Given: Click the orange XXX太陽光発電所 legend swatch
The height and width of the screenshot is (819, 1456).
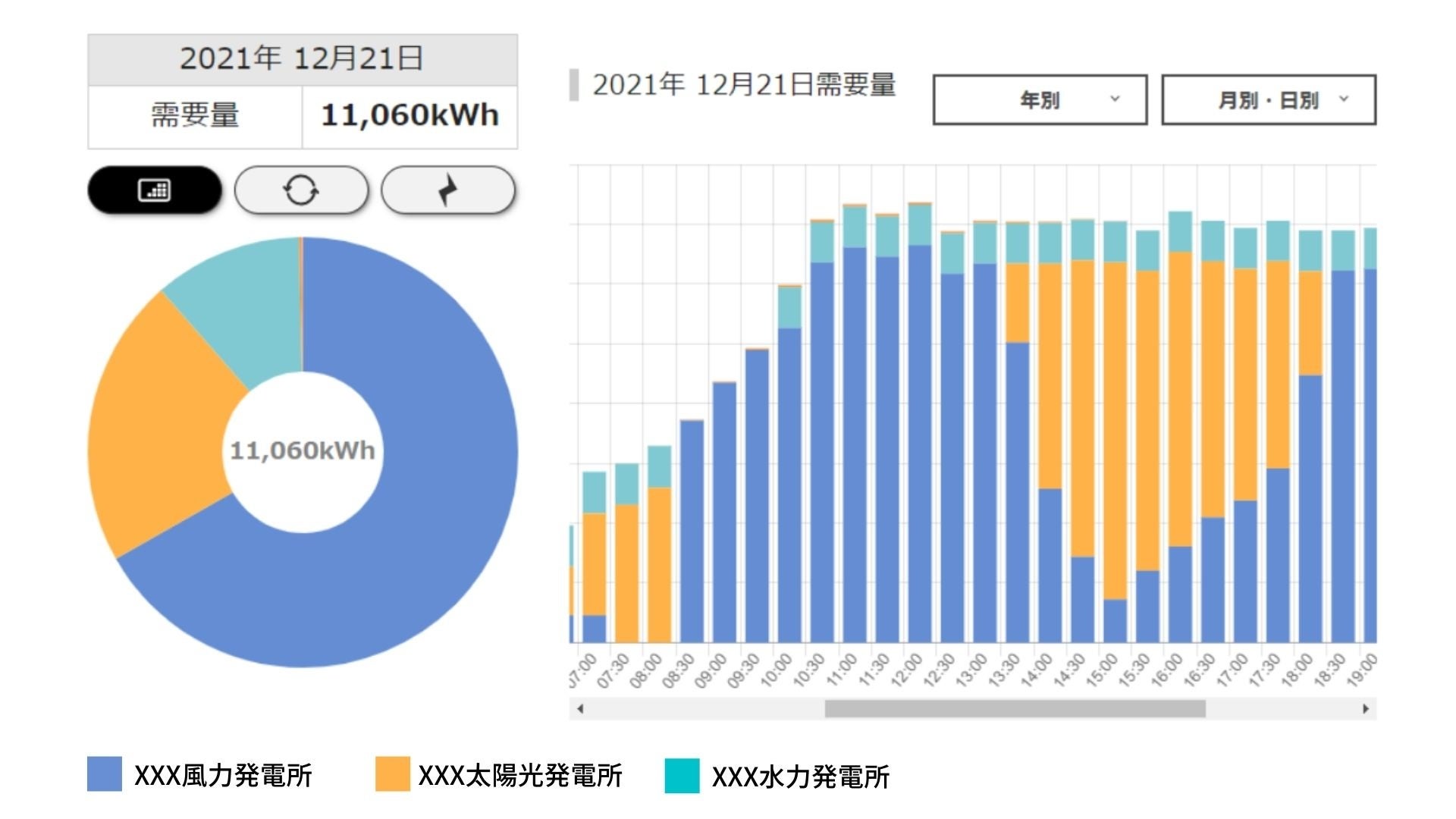Looking at the screenshot, I should click(x=392, y=774).
